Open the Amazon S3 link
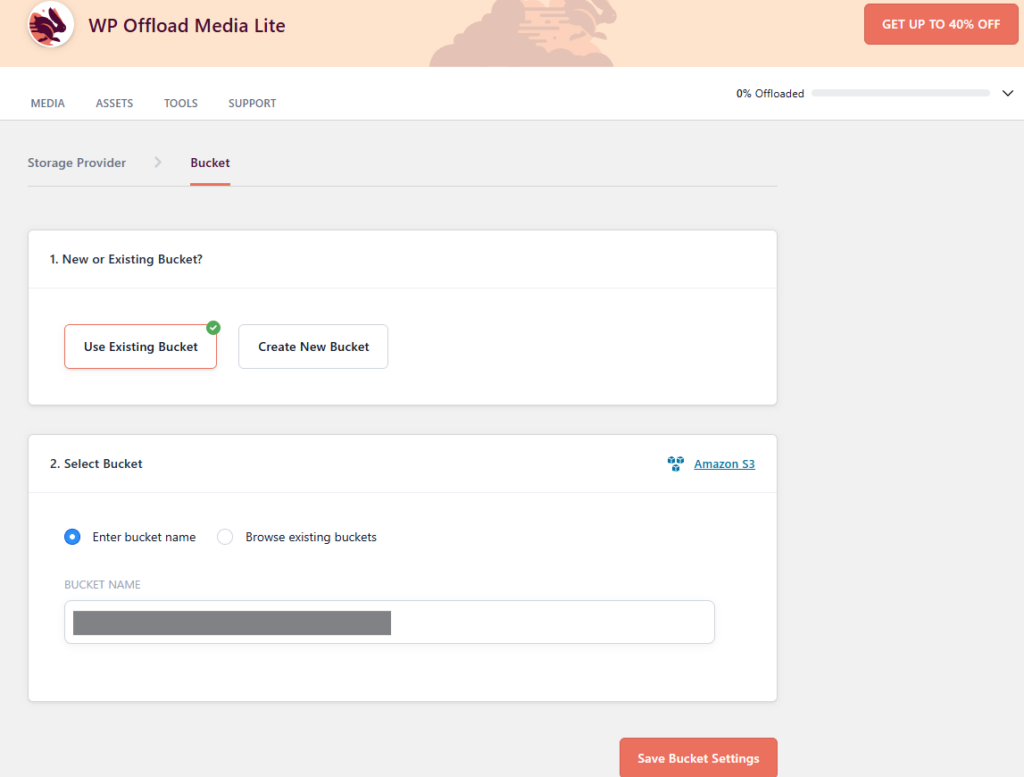 tap(724, 464)
